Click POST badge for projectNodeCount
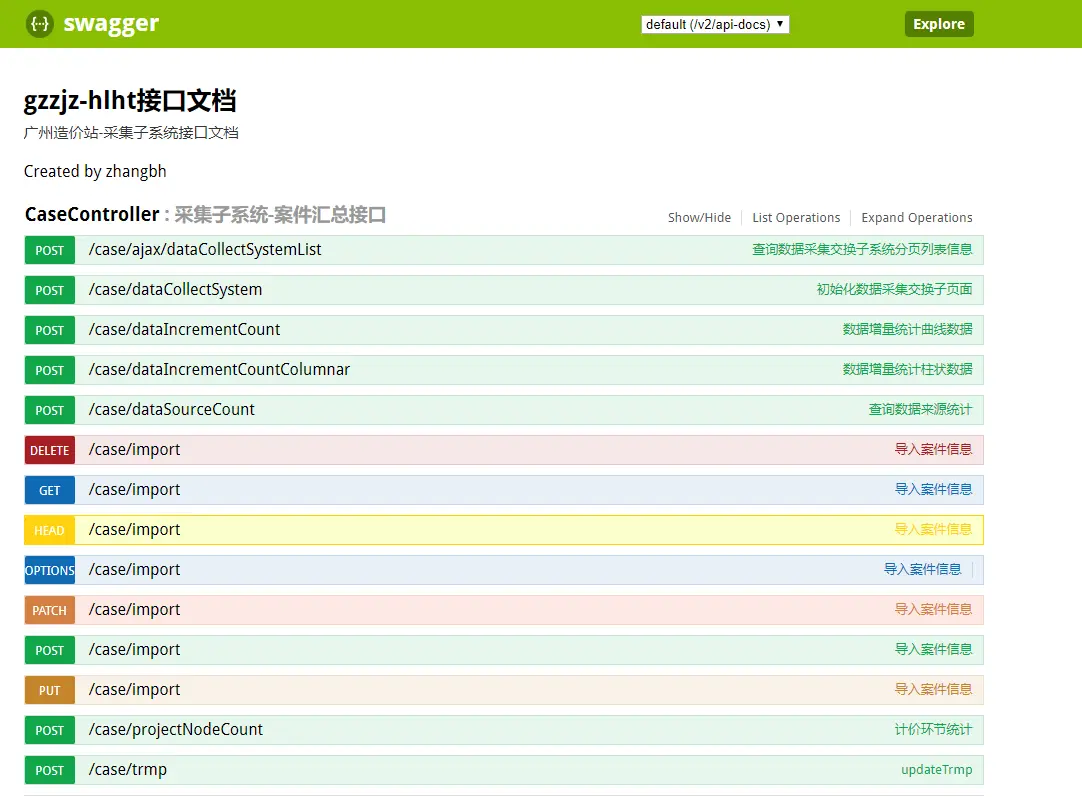Viewport: 1082px width, 797px height. tap(50, 731)
